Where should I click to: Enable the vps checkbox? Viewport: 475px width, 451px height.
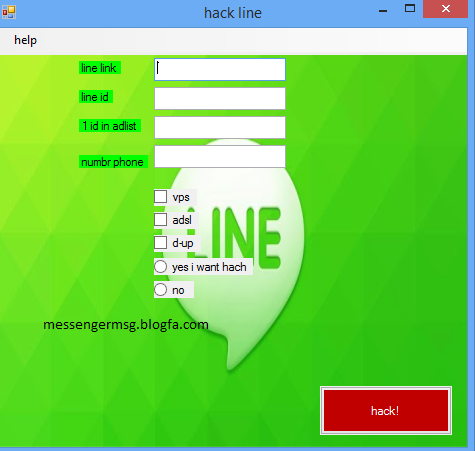pyautogui.click(x=161, y=197)
